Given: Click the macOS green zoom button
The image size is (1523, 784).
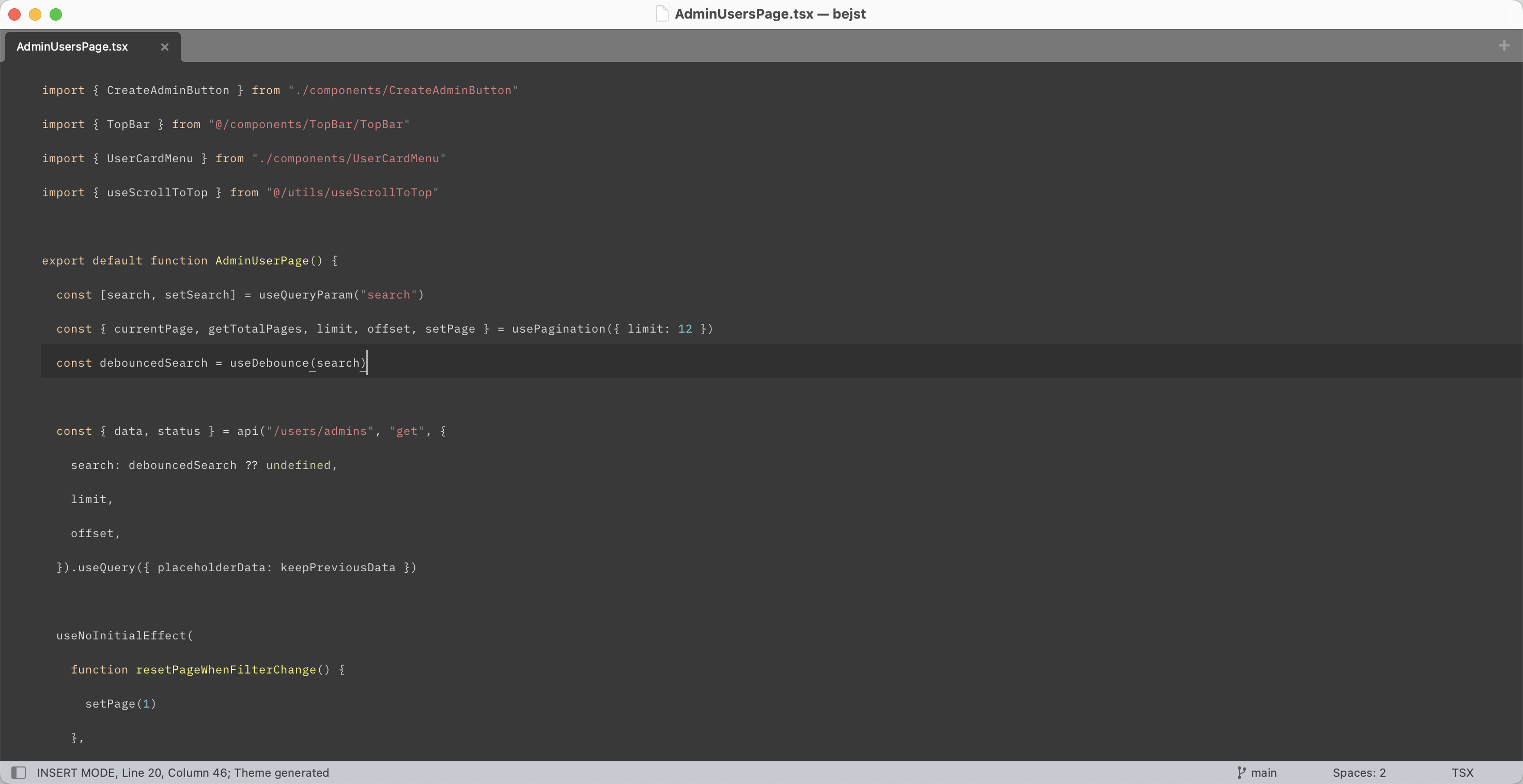Looking at the screenshot, I should click(x=56, y=14).
